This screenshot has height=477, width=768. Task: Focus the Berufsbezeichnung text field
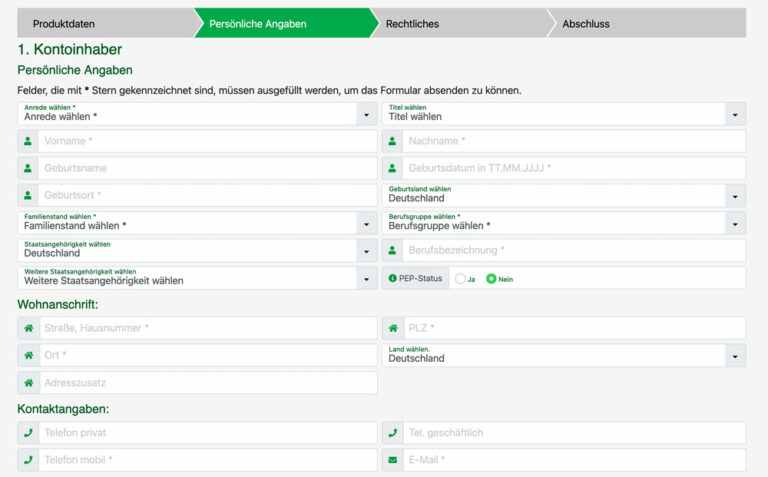(573, 250)
